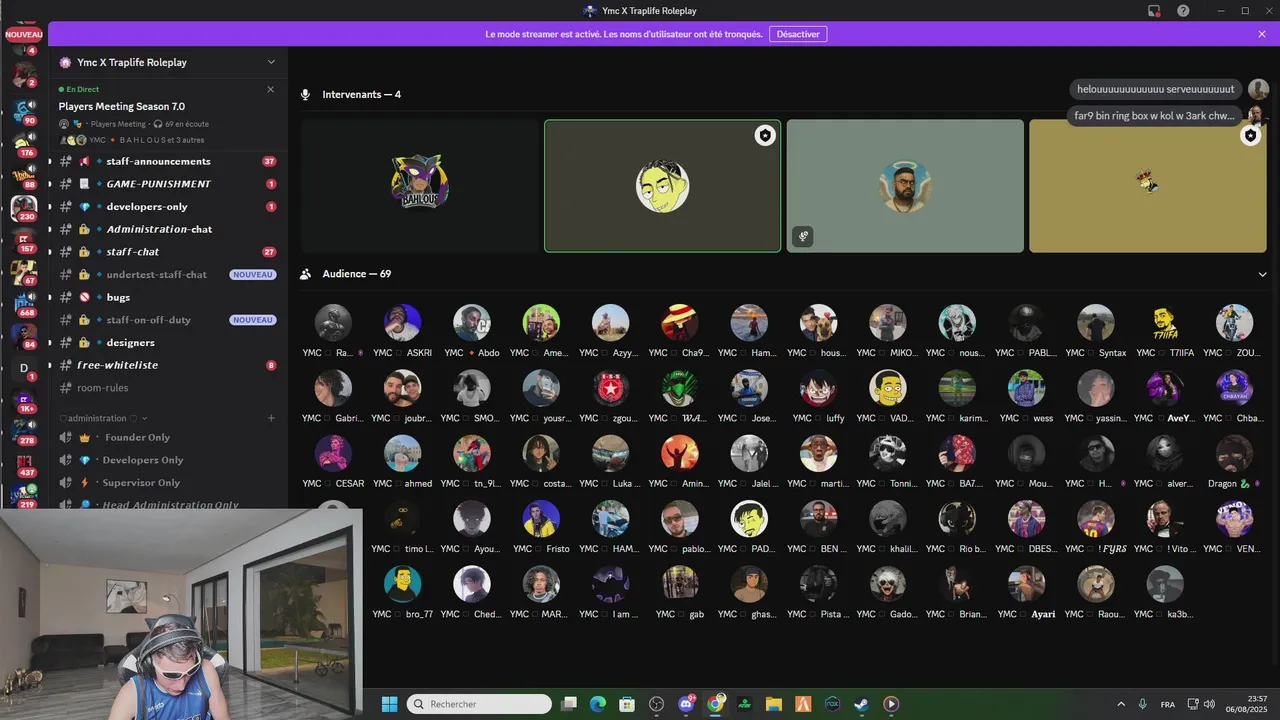Open OBS Studio from taskbar
This screenshot has width=1280, height=720.
(657, 704)
